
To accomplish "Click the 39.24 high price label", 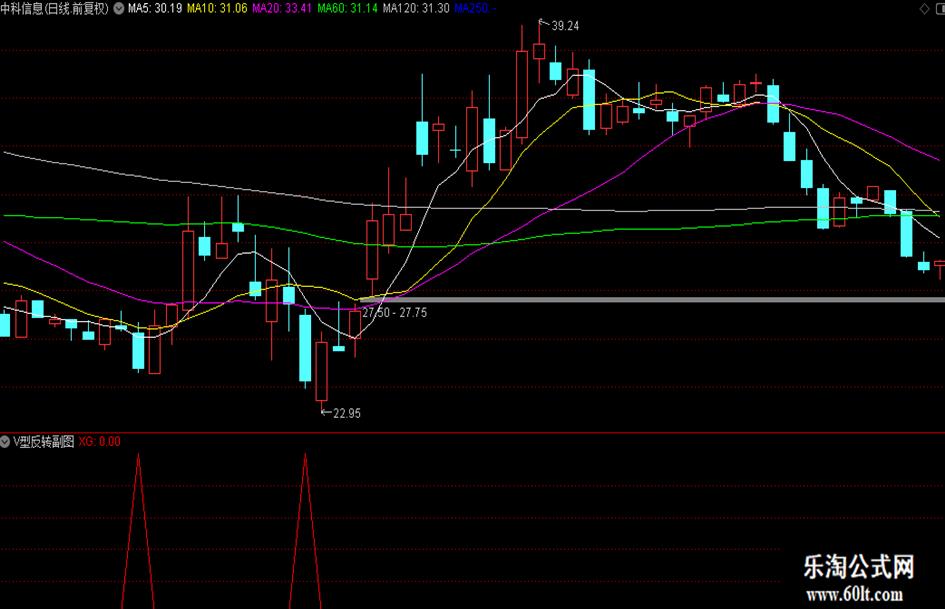I will [565, 26].
